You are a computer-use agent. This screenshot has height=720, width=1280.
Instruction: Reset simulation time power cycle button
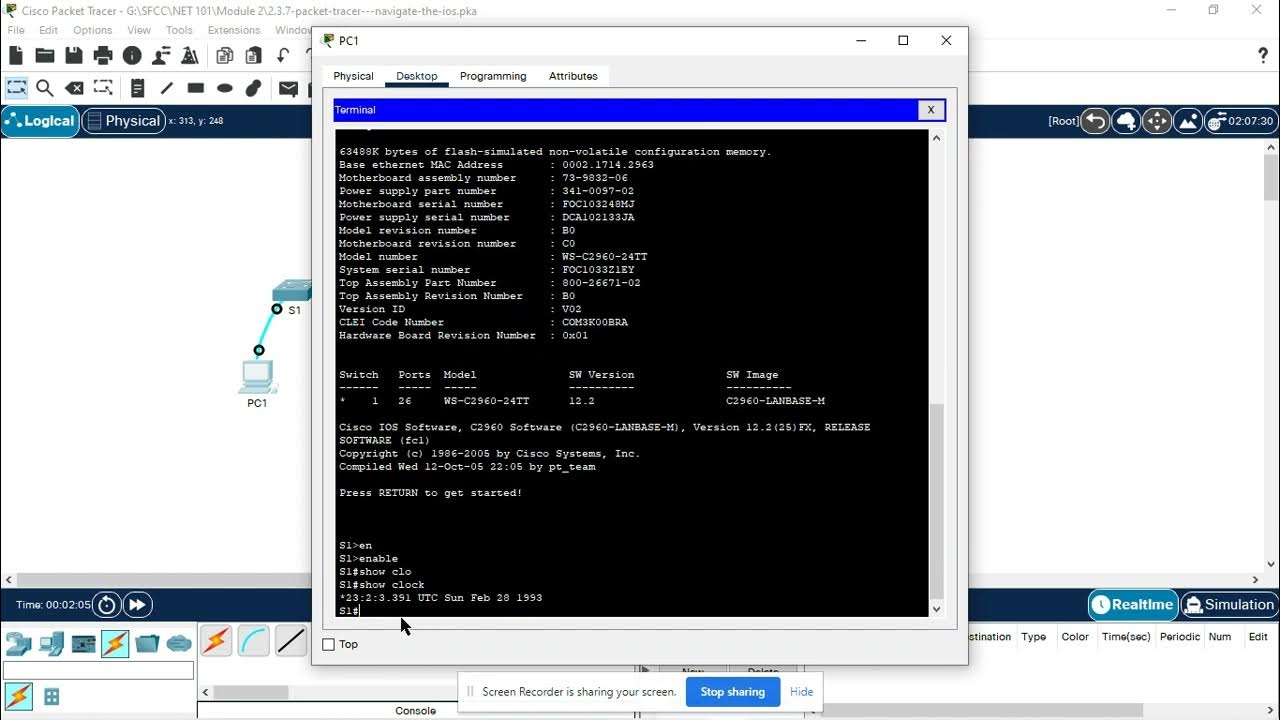click(106, 604)
